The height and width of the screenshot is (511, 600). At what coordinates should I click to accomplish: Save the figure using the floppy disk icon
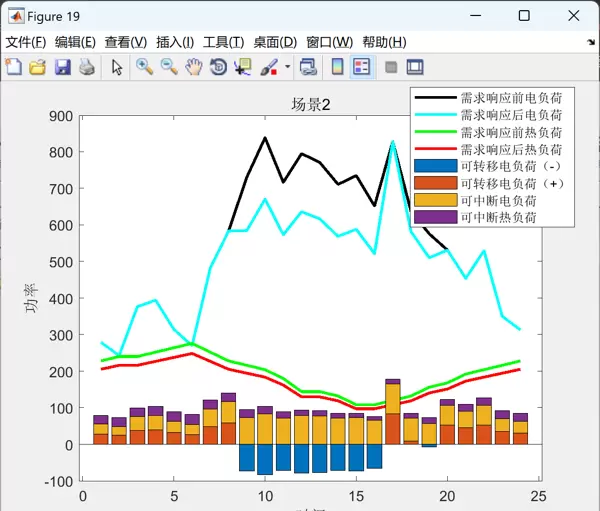click(x=62, y=67)
